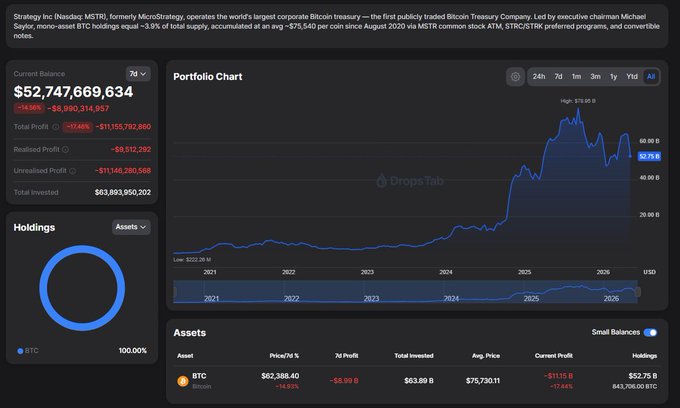
Task: Select the 7d chart range tab
Action: click(x=558, y=77)
